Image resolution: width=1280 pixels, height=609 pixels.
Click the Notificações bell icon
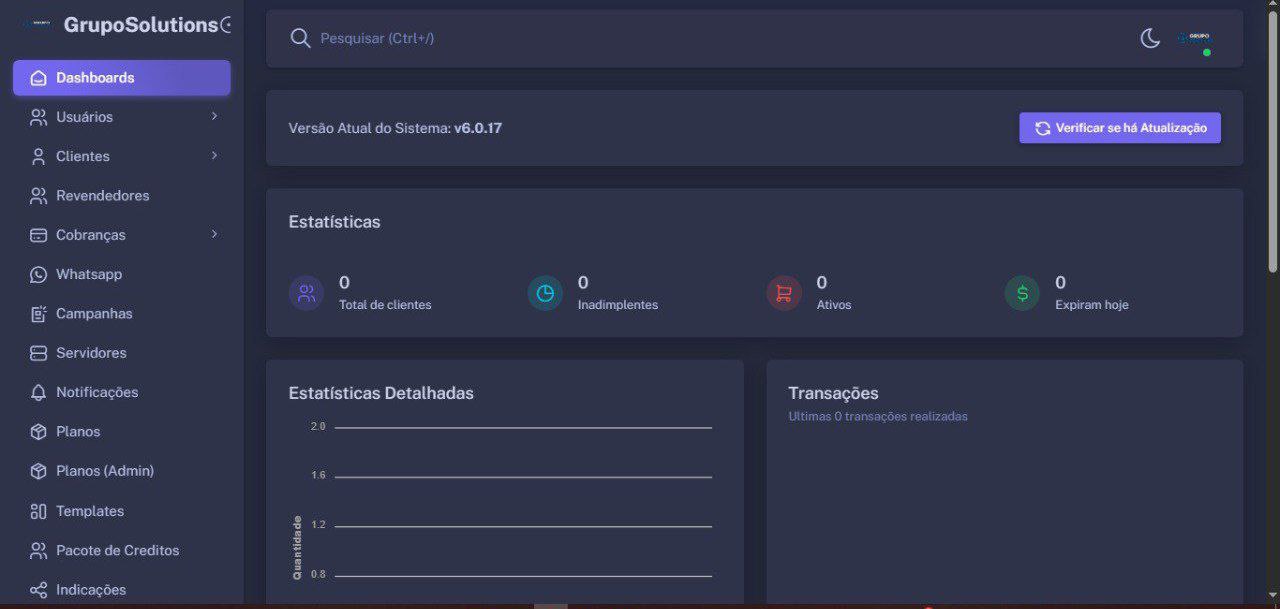point(39,392)
